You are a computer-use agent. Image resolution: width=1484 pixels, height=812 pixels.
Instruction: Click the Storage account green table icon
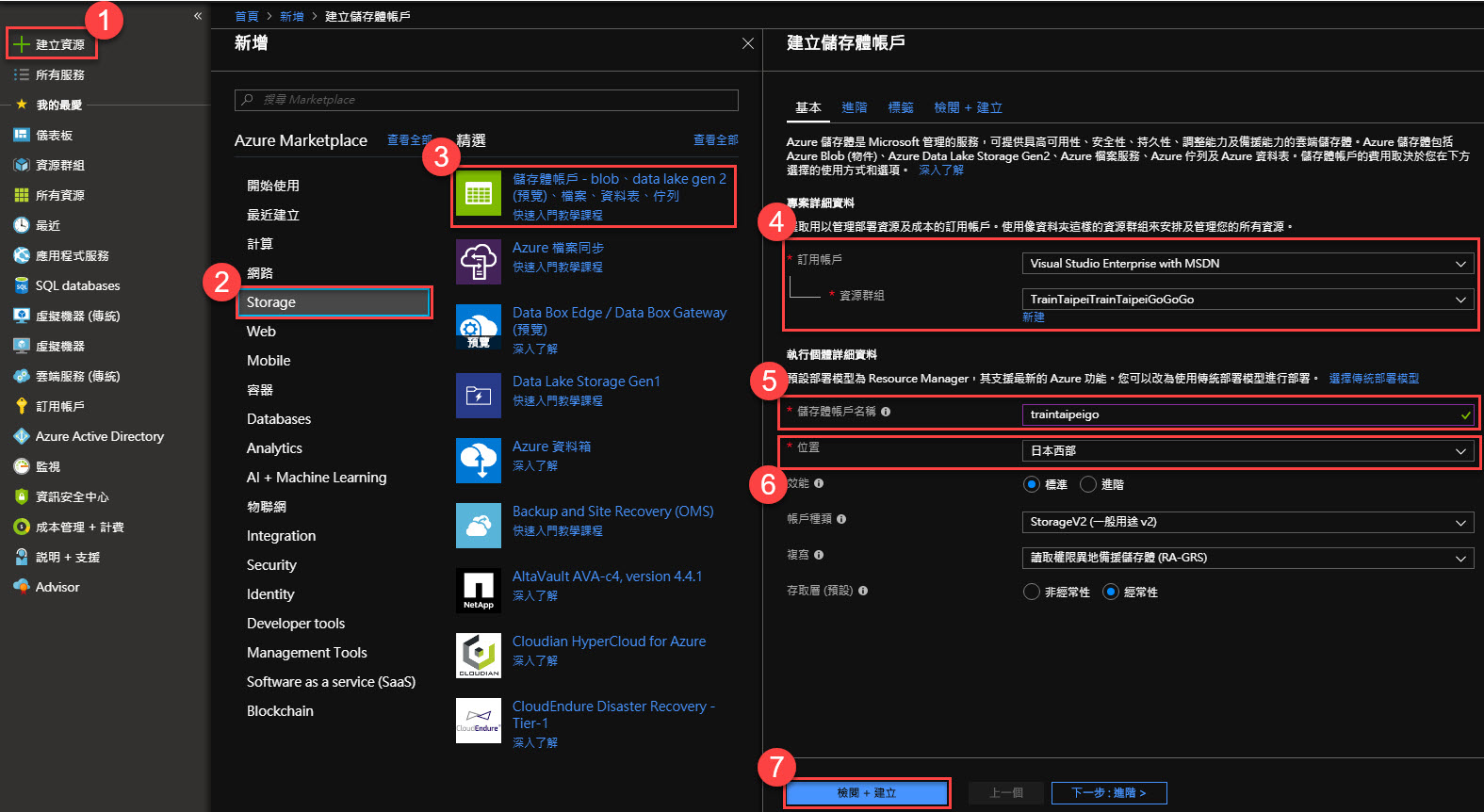point(479,194)
